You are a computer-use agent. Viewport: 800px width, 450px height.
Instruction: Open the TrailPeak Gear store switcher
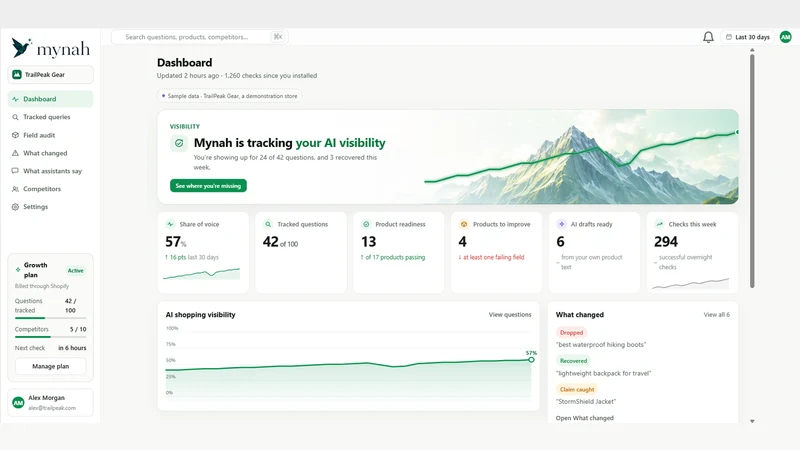(x=51, y=74)
